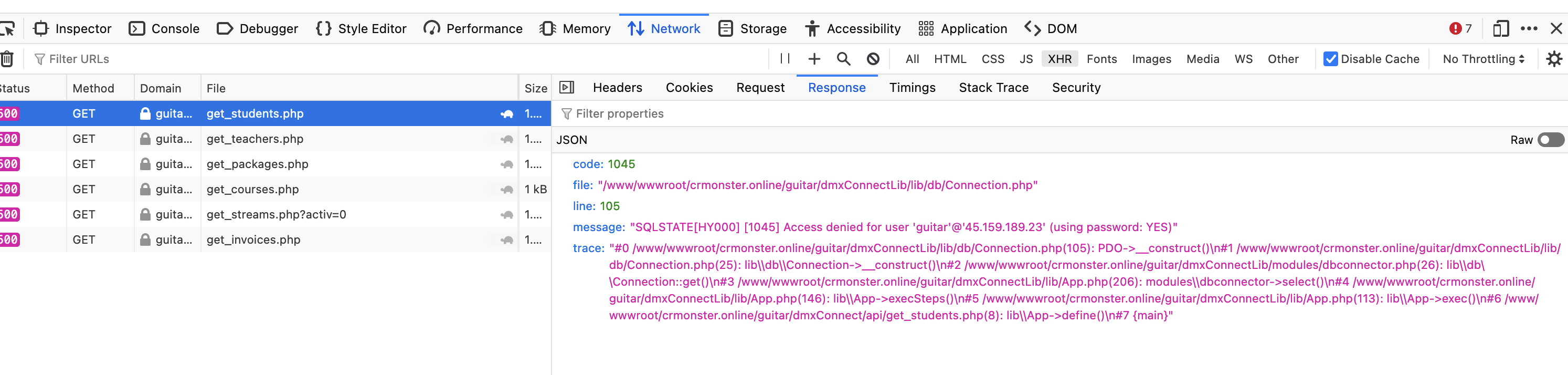Open the request blocking icon
Image resolution: width=1568 pixels, height=375 pixels.
pyautogui.click(x=872, y=59)
